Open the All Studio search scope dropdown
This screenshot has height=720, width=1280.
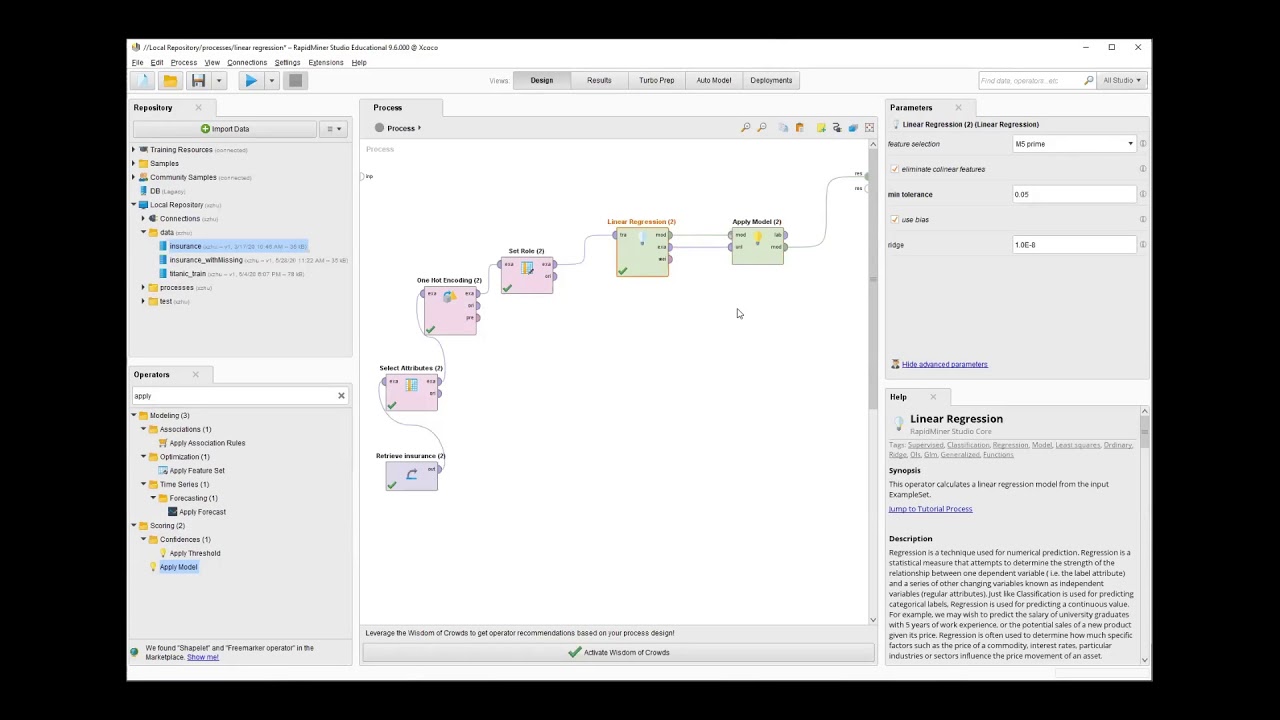[x=1122, y=80]
